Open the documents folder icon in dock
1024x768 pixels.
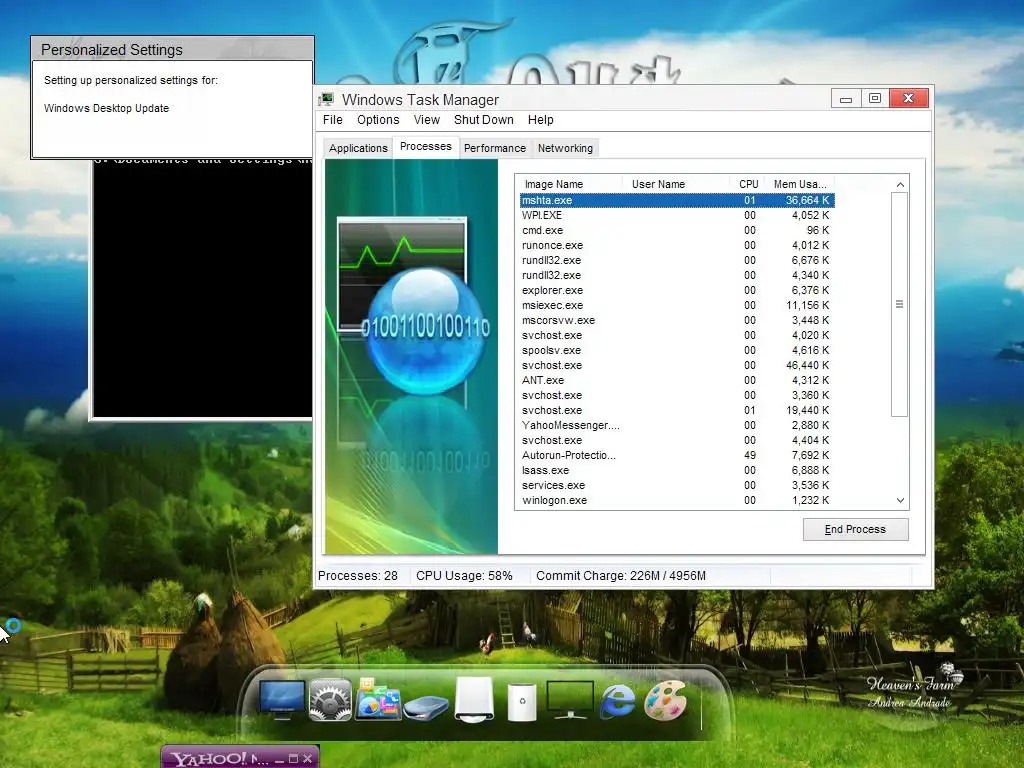[377, 699]
